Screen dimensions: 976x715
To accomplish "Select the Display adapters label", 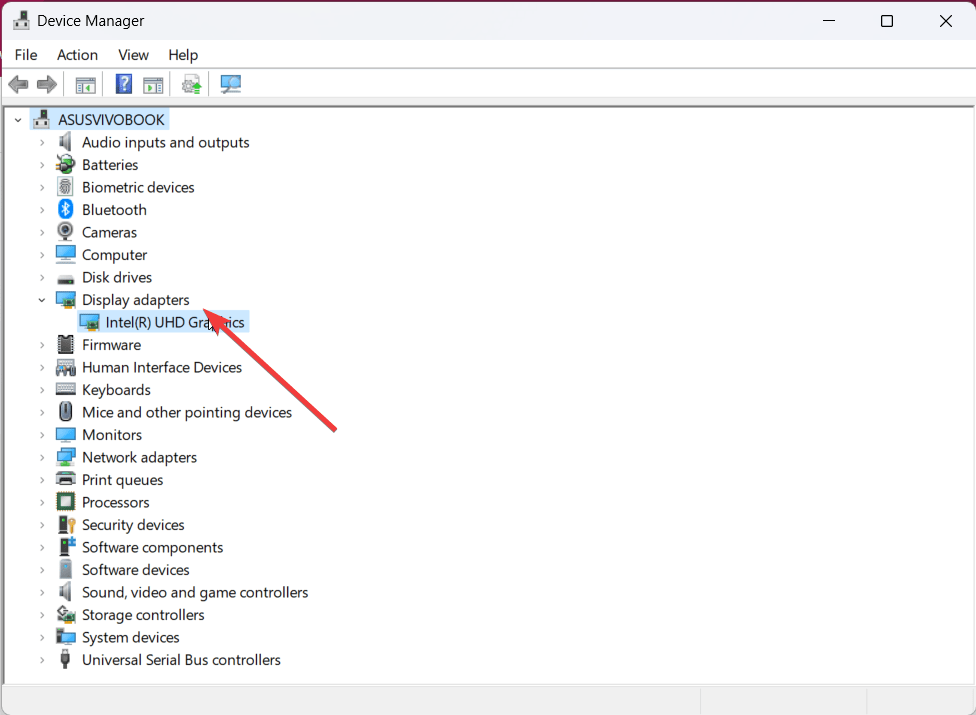I will pos(136,300).
